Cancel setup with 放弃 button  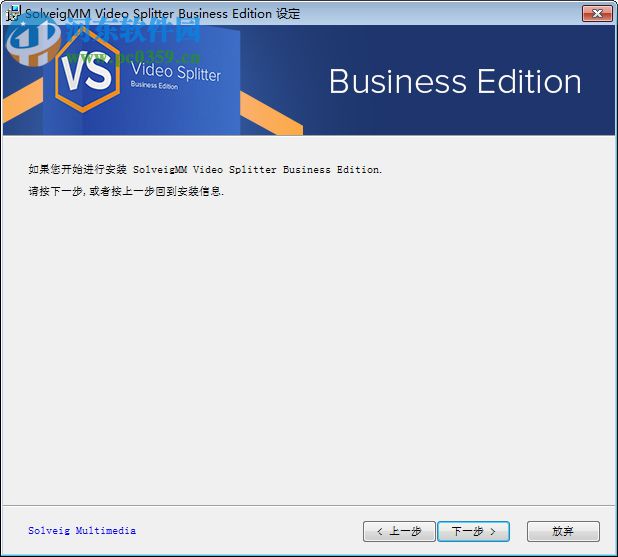563,531
